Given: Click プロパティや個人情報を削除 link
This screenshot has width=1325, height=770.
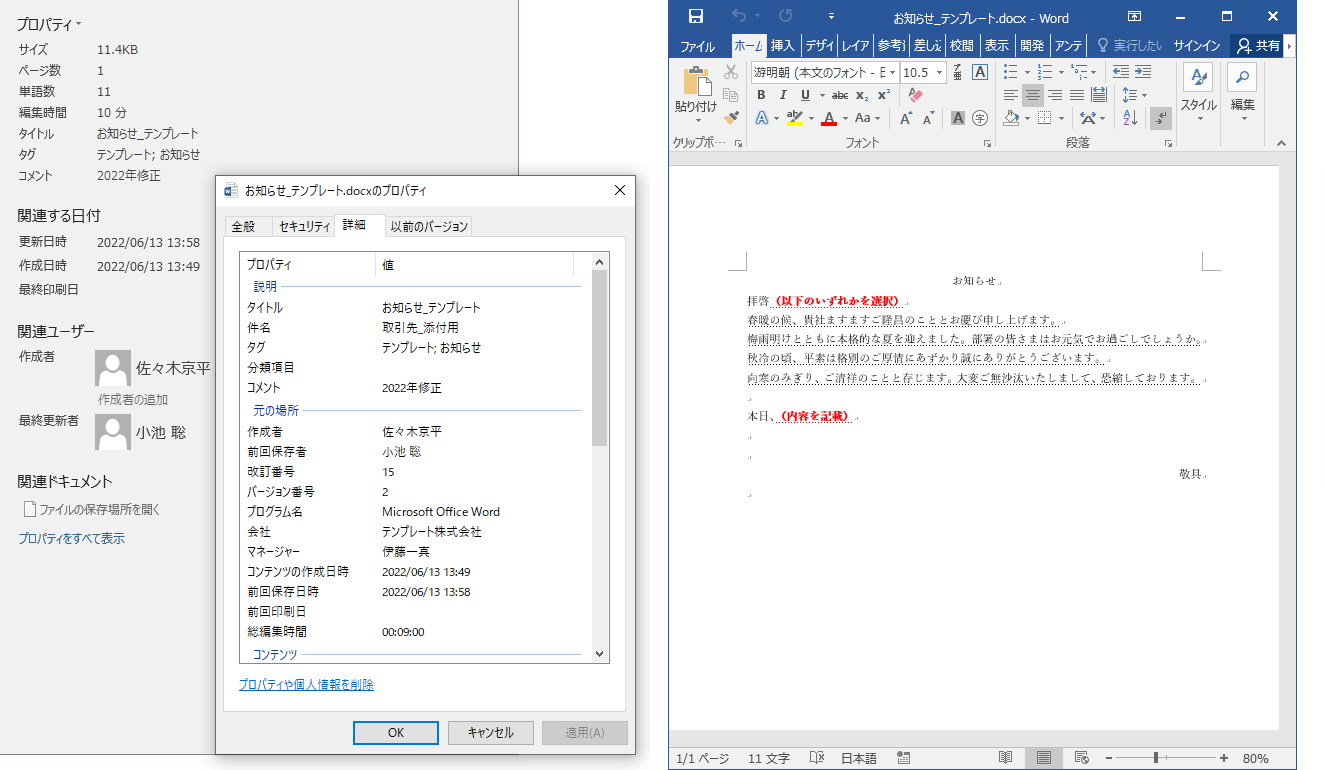Looking at the screenshot, I should [306, 685].
